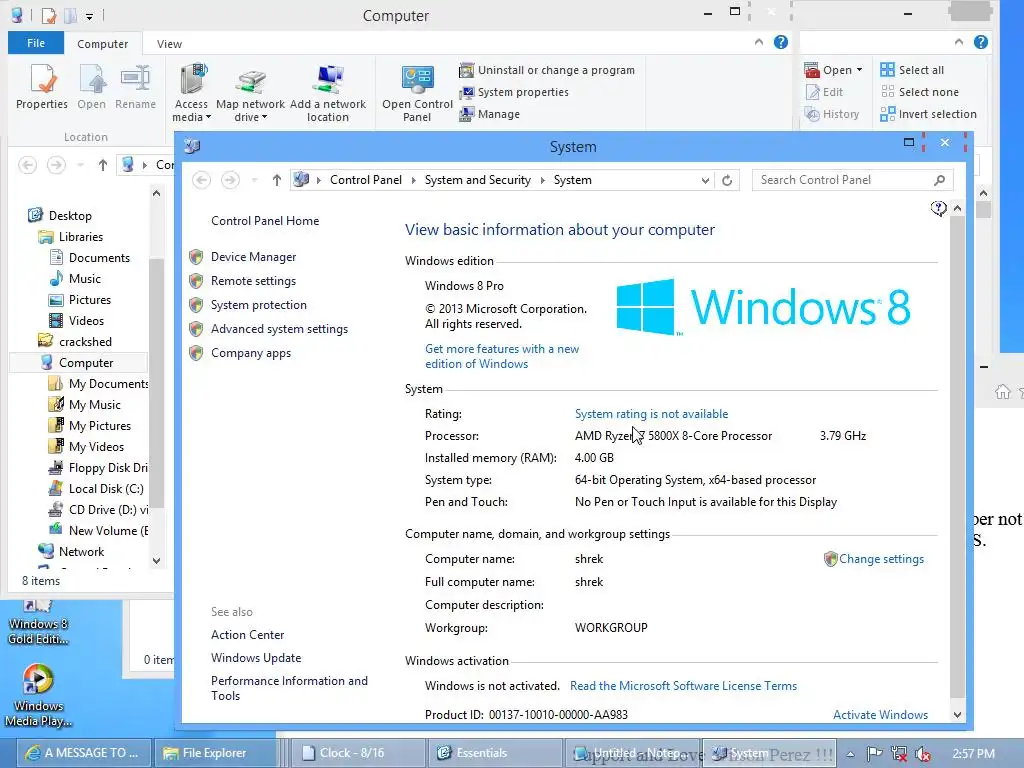Open Properties in the Computer ribbon
1024x768 pixels.
click(42, 88)
